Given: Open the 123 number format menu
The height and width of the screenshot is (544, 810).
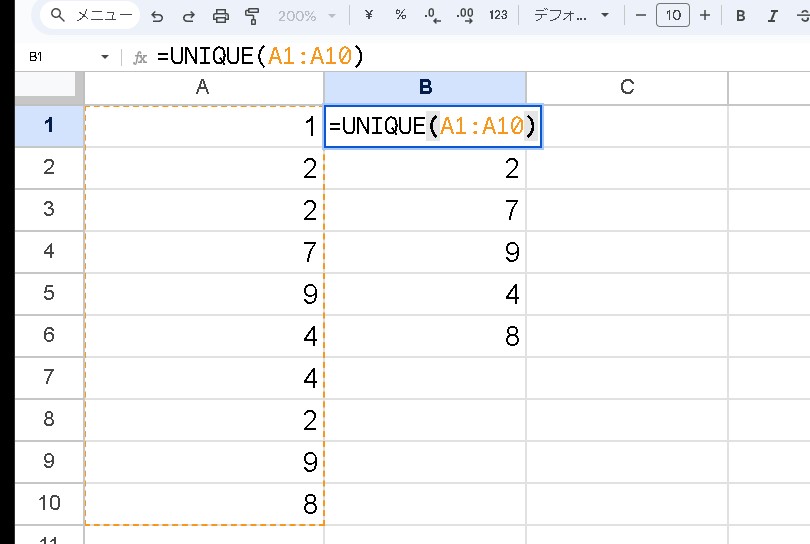Looking at the screenshot, I should pyautogui.click(x=498, y=15).
